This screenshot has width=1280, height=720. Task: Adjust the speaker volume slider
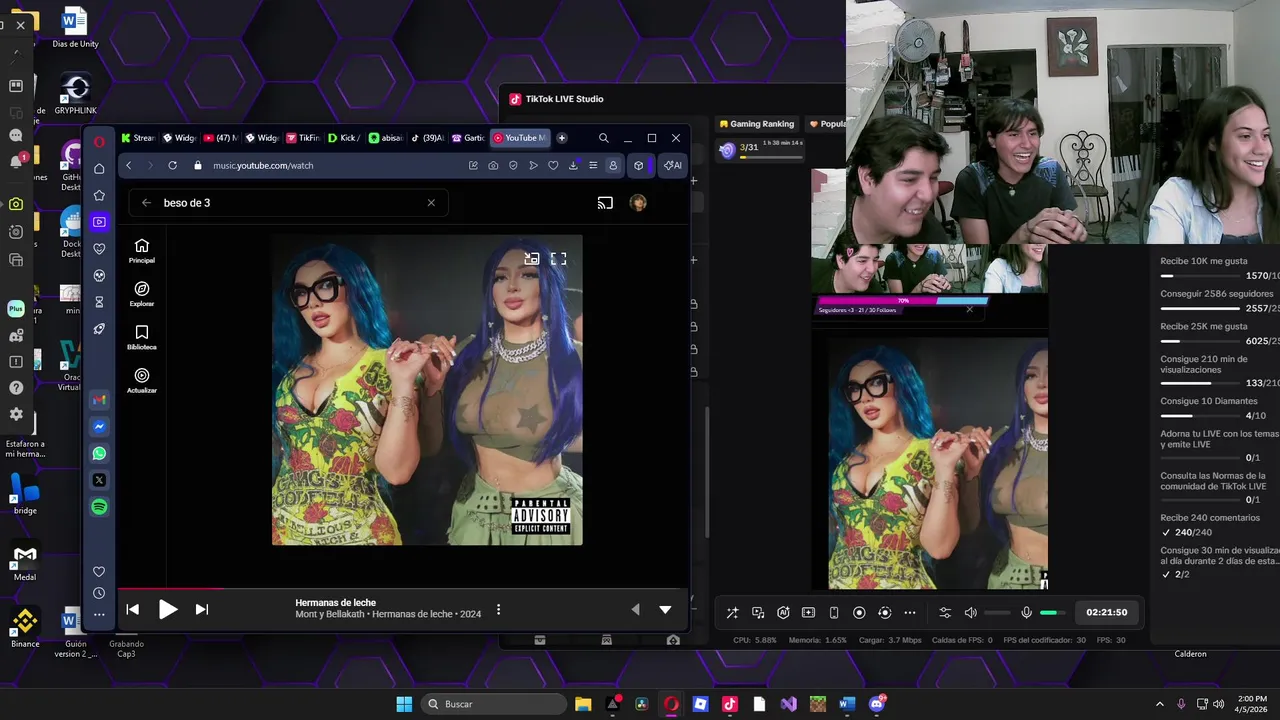pos(998,612)
